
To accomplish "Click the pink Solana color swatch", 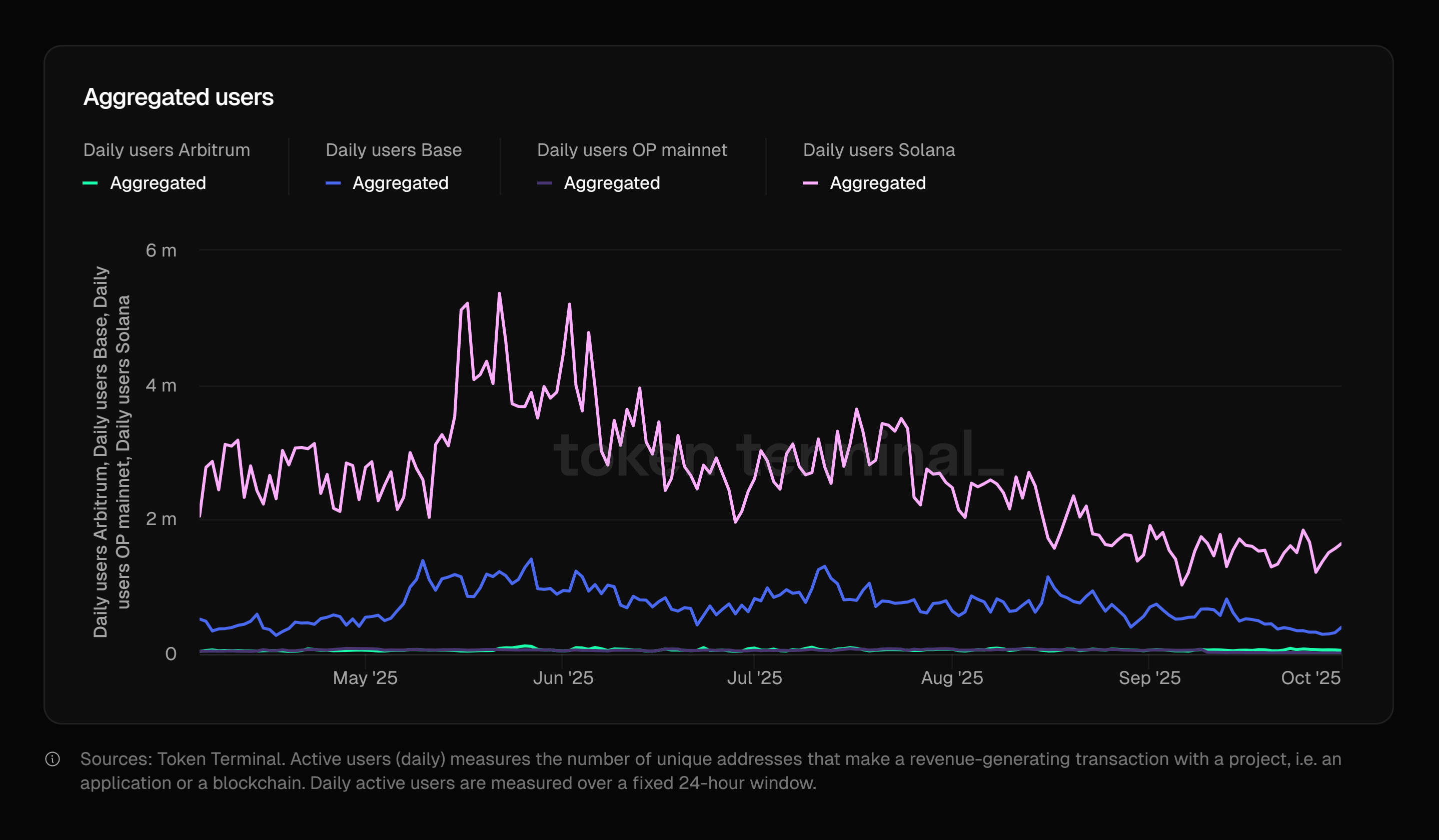I will coord(810,183).
